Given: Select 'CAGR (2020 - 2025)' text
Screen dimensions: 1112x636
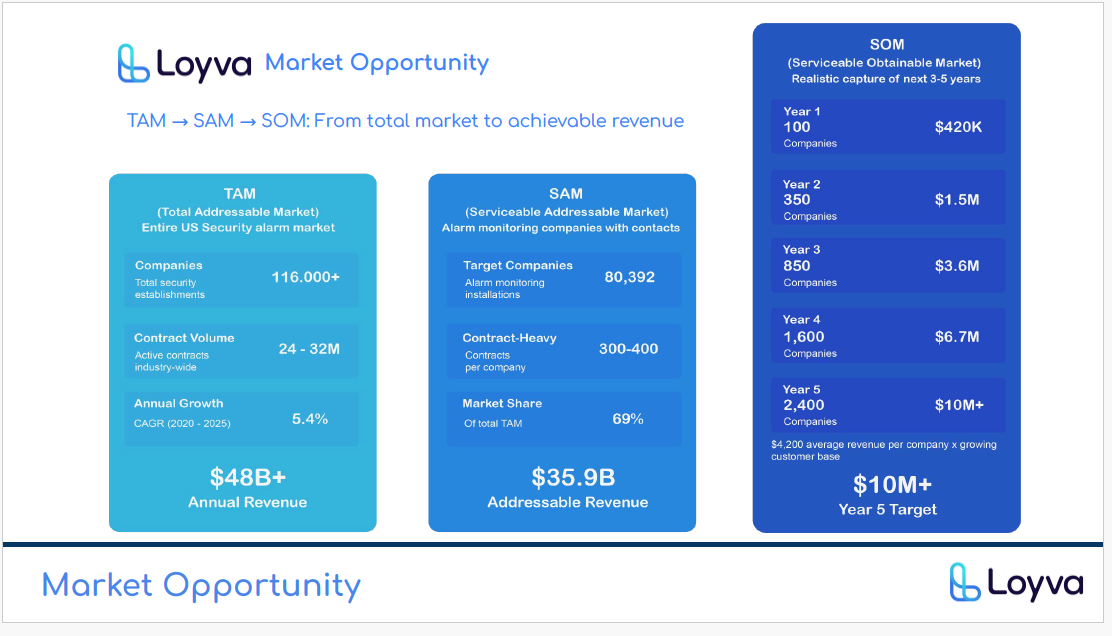Looking at the screenshot, I should click(182, 423).
